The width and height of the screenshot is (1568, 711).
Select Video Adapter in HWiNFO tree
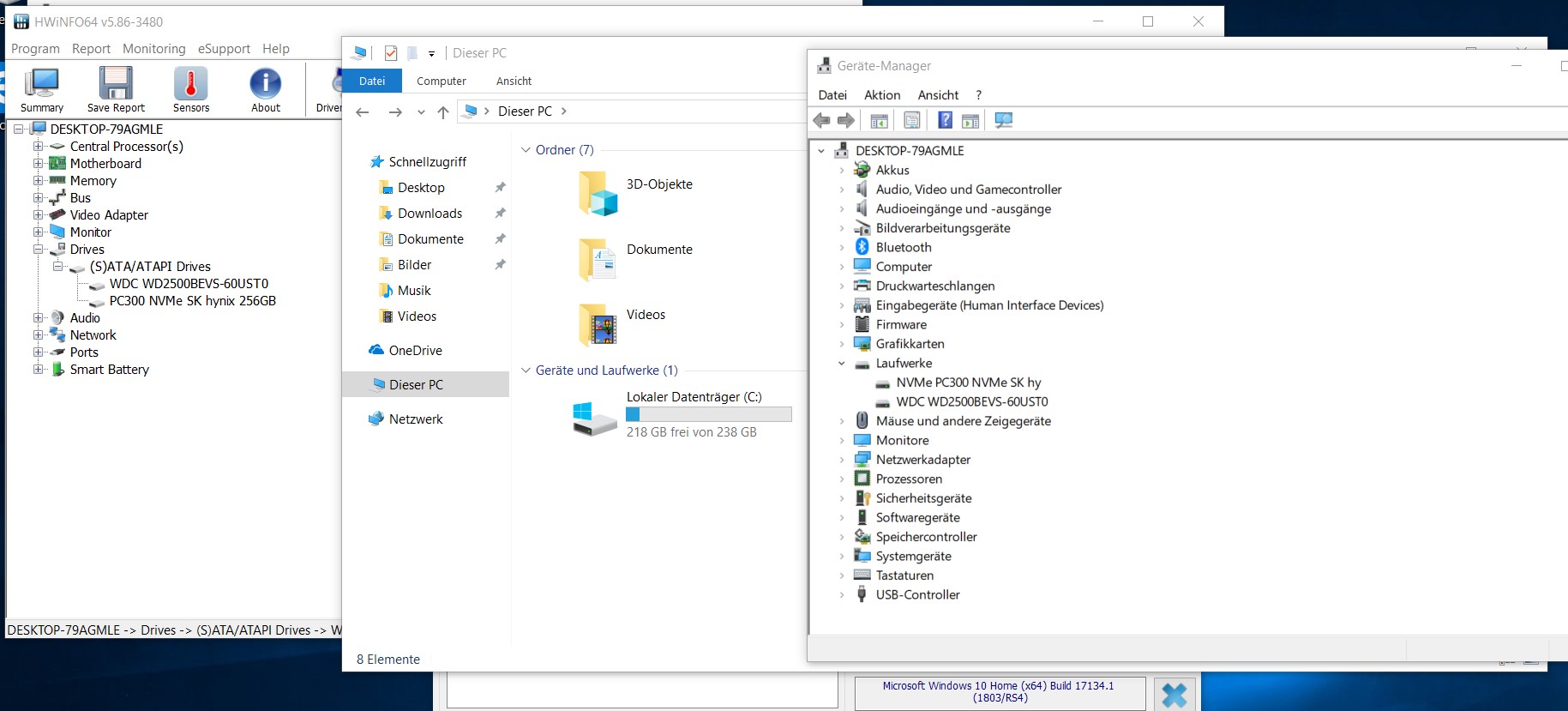(109, 214)
